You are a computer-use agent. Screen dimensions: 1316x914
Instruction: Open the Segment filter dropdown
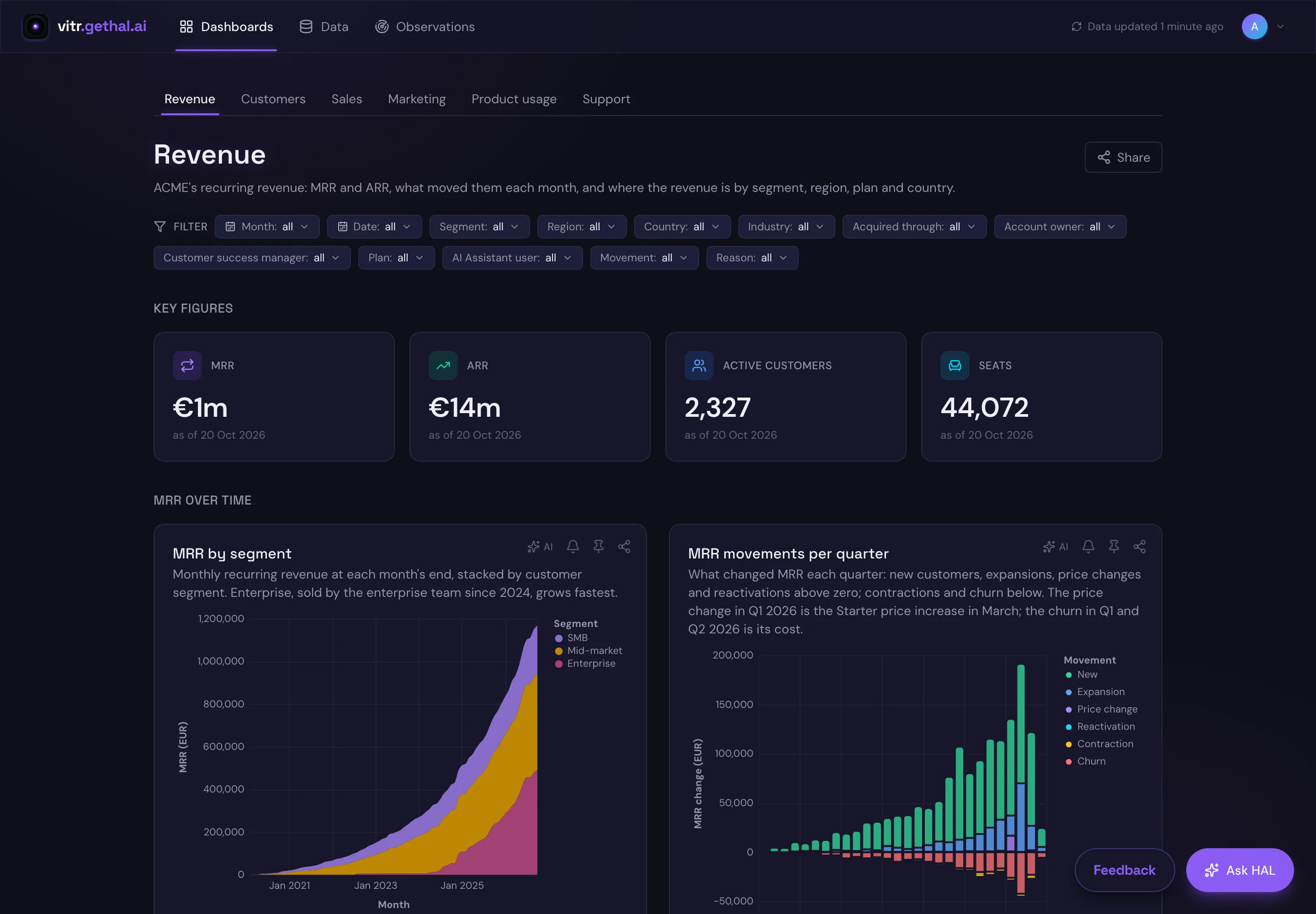click(x=479, y=227)
